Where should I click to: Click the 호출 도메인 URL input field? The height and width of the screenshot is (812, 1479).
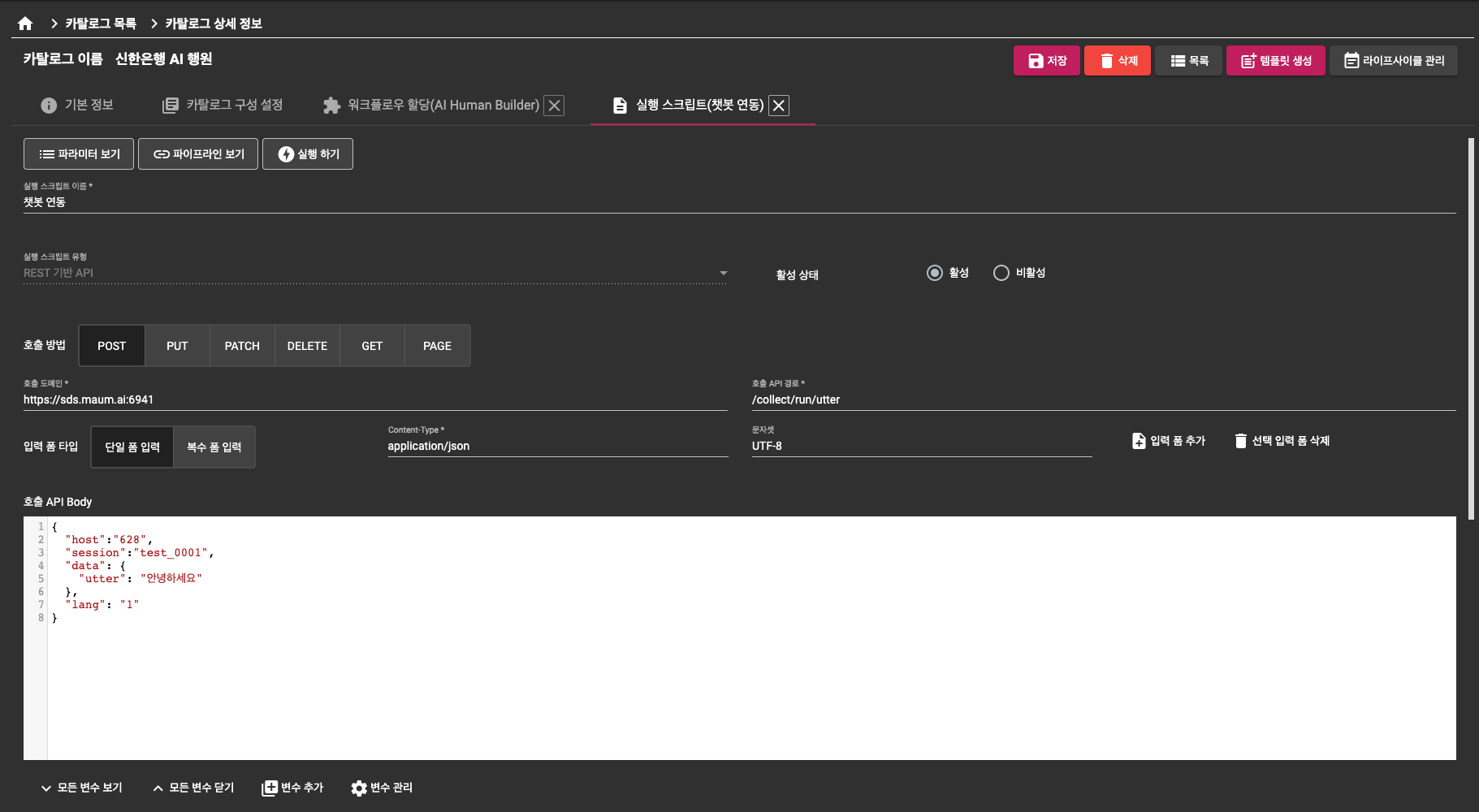(374, 400)
